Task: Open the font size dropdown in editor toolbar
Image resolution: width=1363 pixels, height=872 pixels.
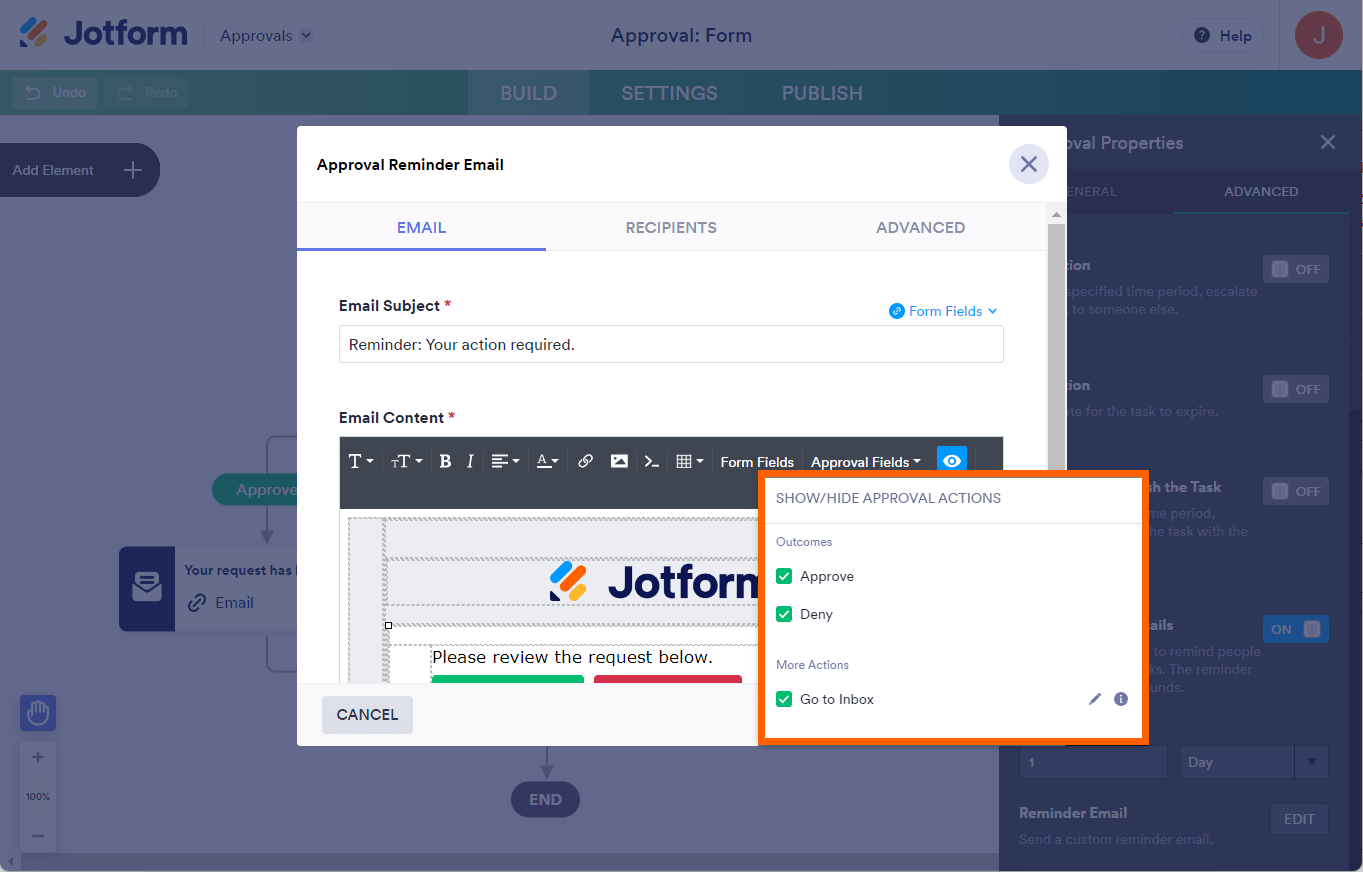Action: (406, 461)
